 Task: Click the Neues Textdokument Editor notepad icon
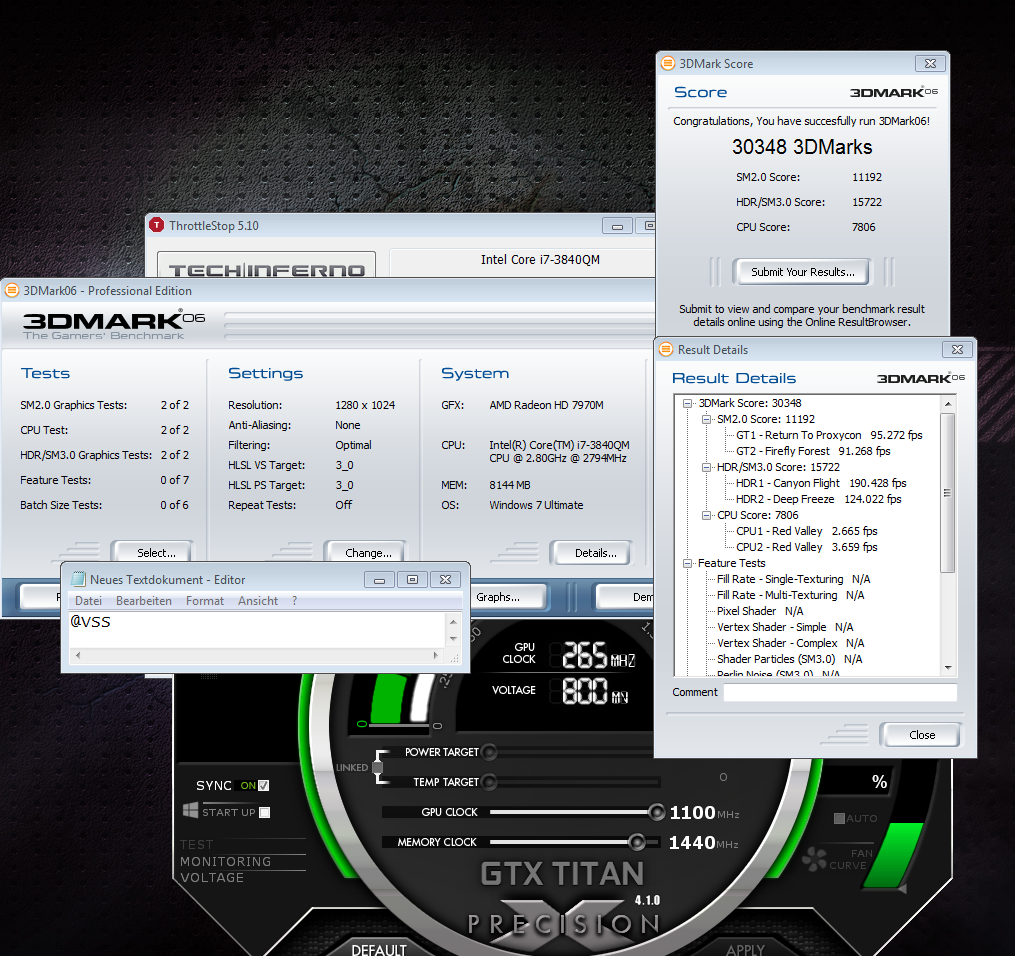(78, 579)
